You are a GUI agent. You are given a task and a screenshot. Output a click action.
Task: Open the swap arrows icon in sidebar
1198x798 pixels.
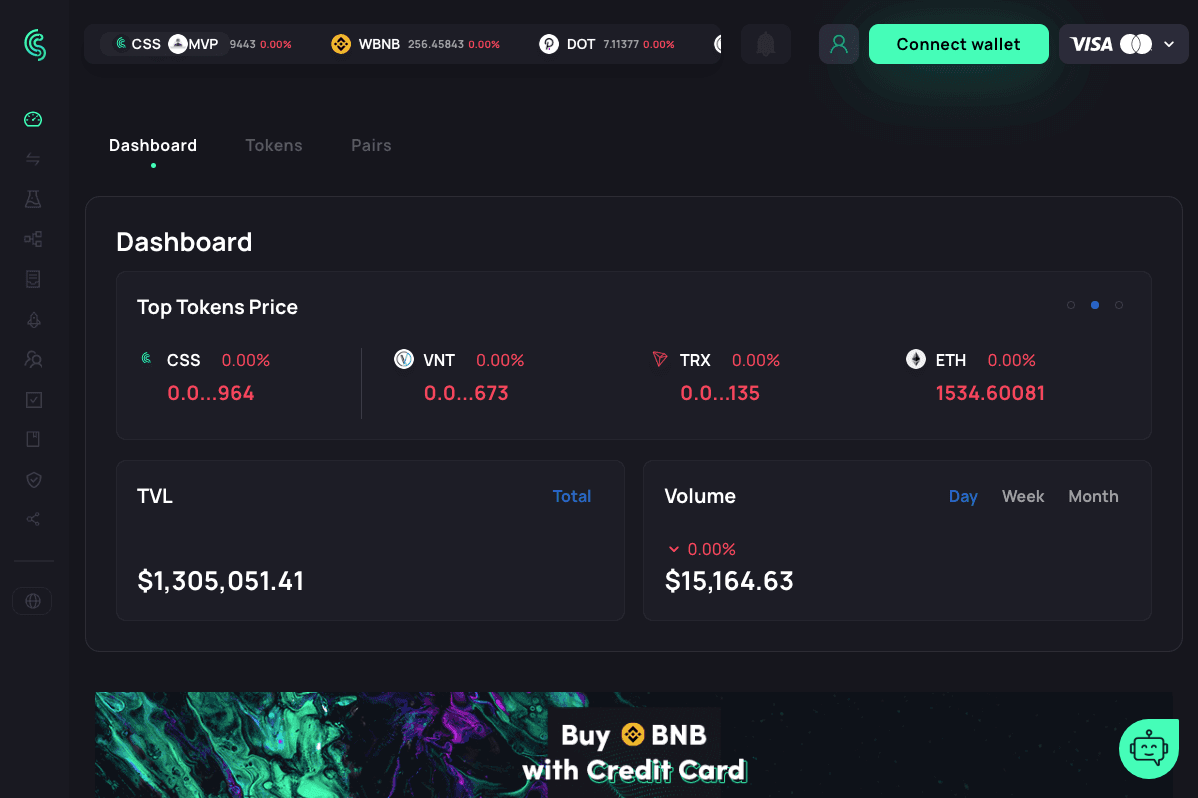[x=33, y=160]
